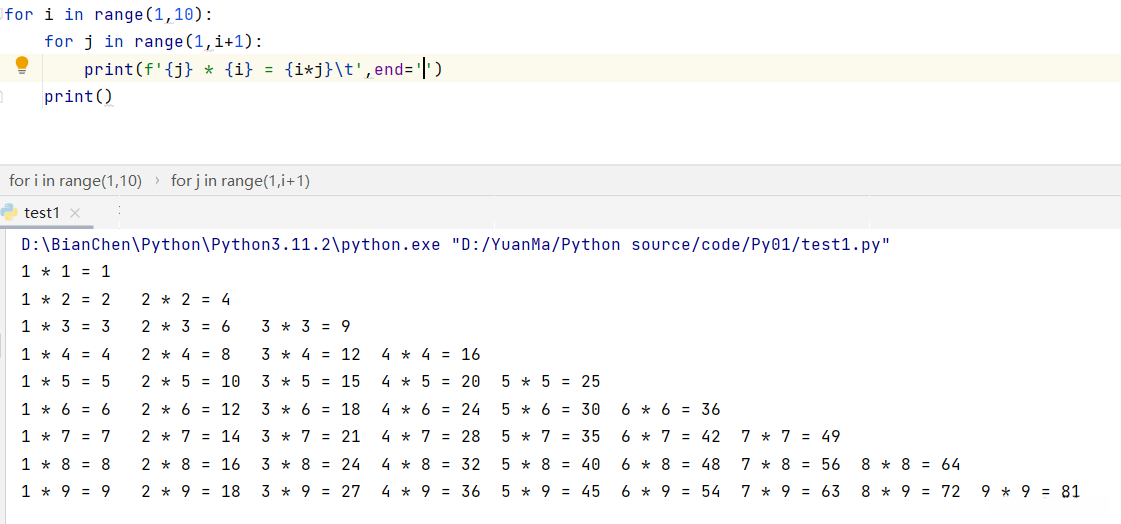The image size is (1121, 524).
Task: Collapse the outer for loop fold marker
Action: click(3, 15)
